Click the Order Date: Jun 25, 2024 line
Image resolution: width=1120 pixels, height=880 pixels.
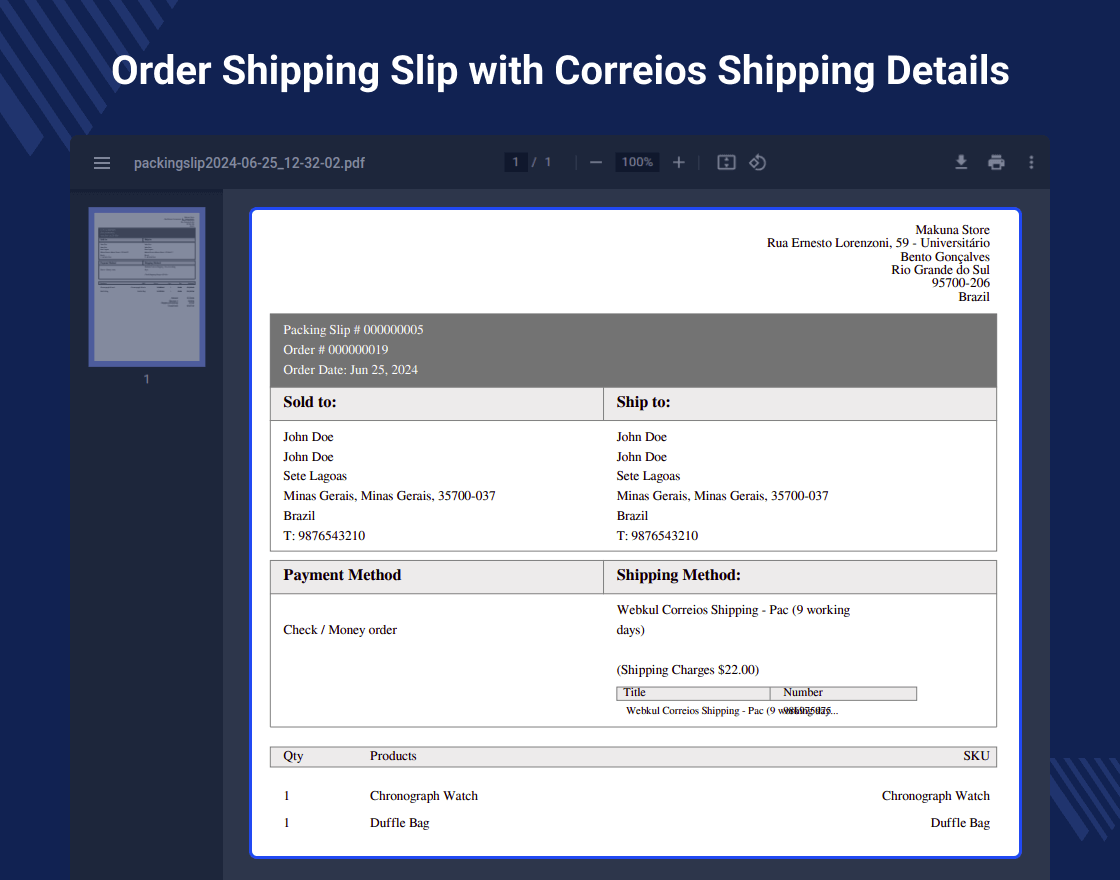point(350,369)
